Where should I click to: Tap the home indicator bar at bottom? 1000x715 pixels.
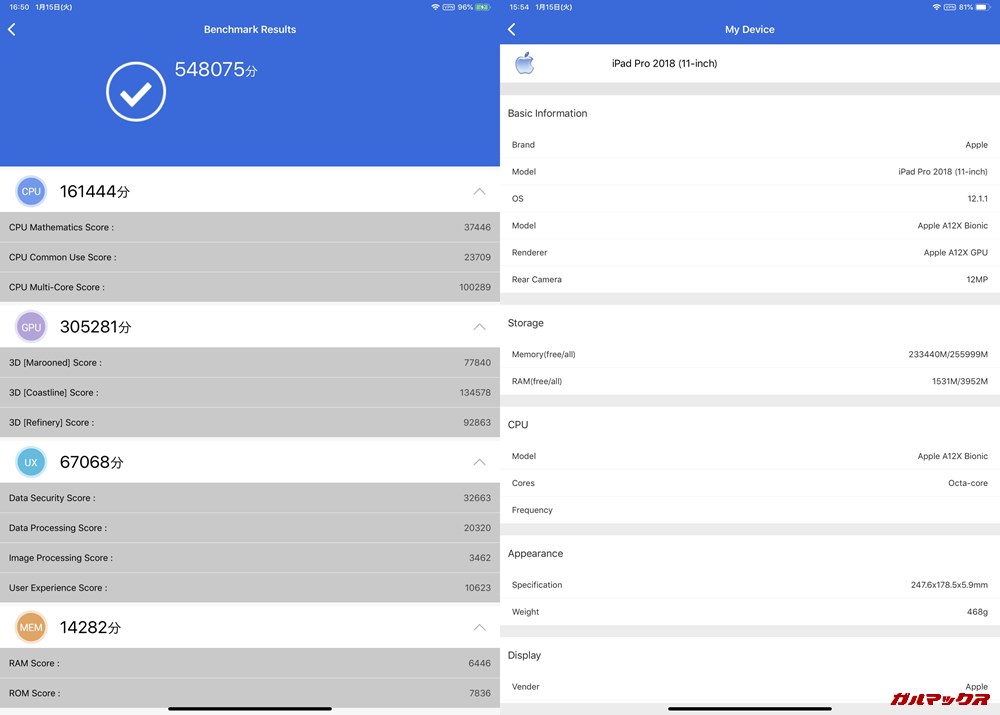coord(250,710)
